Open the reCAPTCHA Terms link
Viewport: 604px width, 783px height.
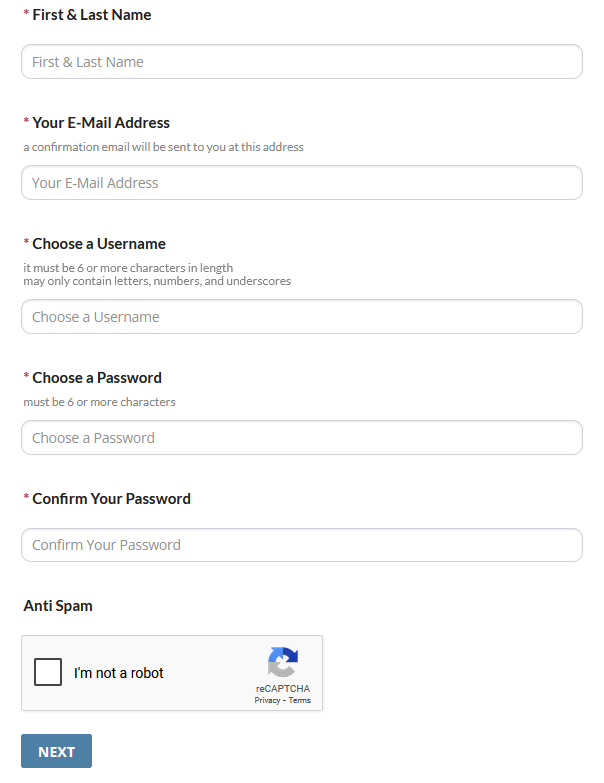pyautogui.click(x=300, y=701)
